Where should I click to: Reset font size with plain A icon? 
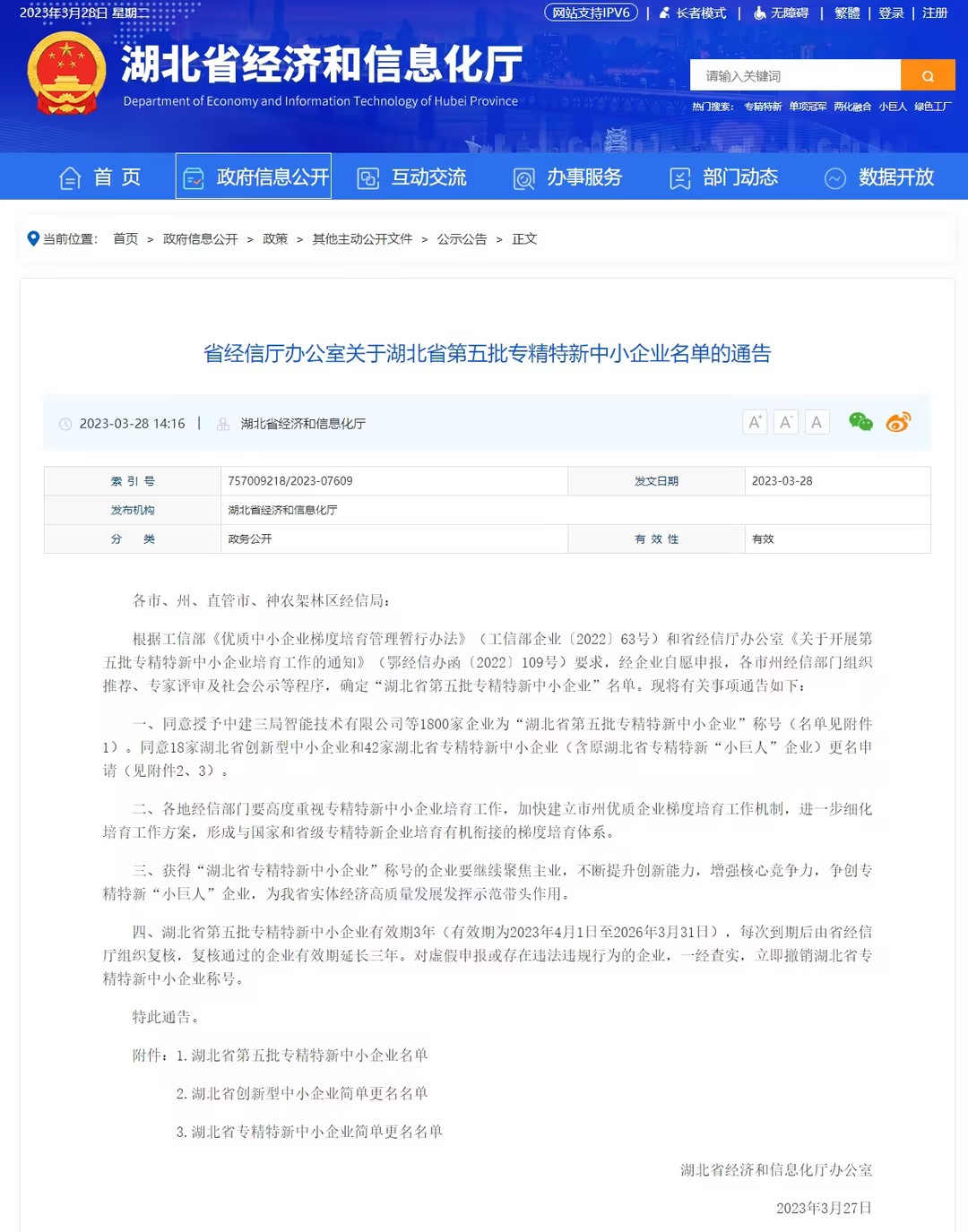[x=817, y=422]
